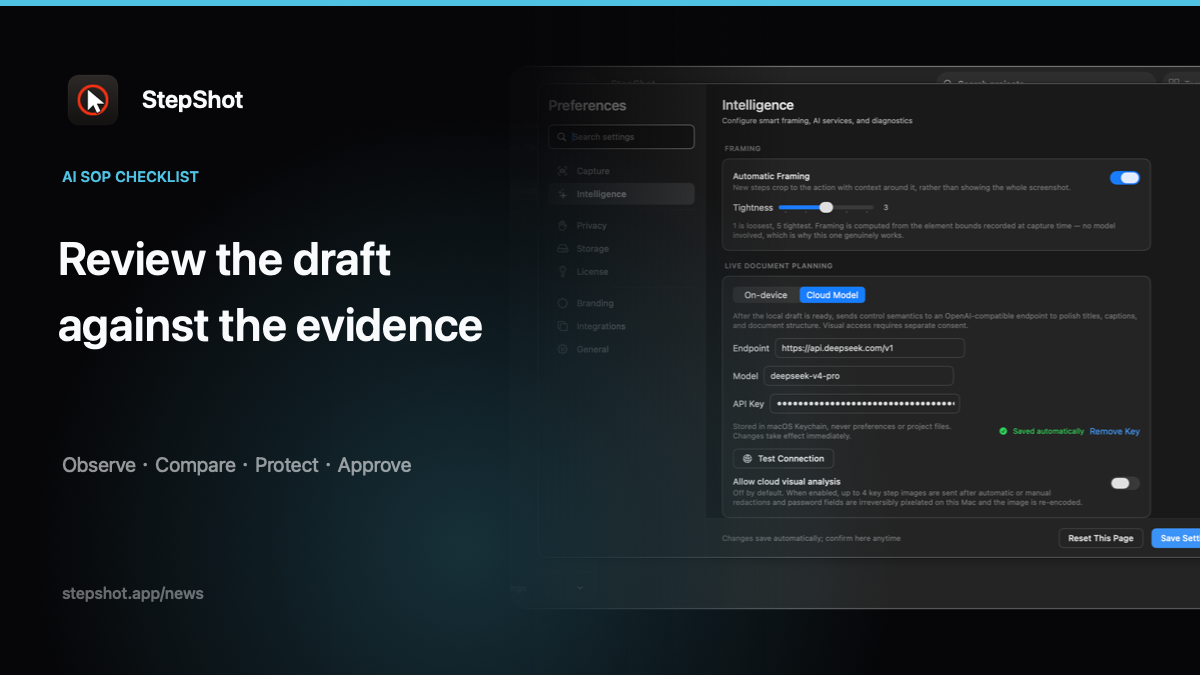The image size is (1200, 675).
Task: Click 'Changes save automatically; confirm here anytime' note
Action: 811,538
